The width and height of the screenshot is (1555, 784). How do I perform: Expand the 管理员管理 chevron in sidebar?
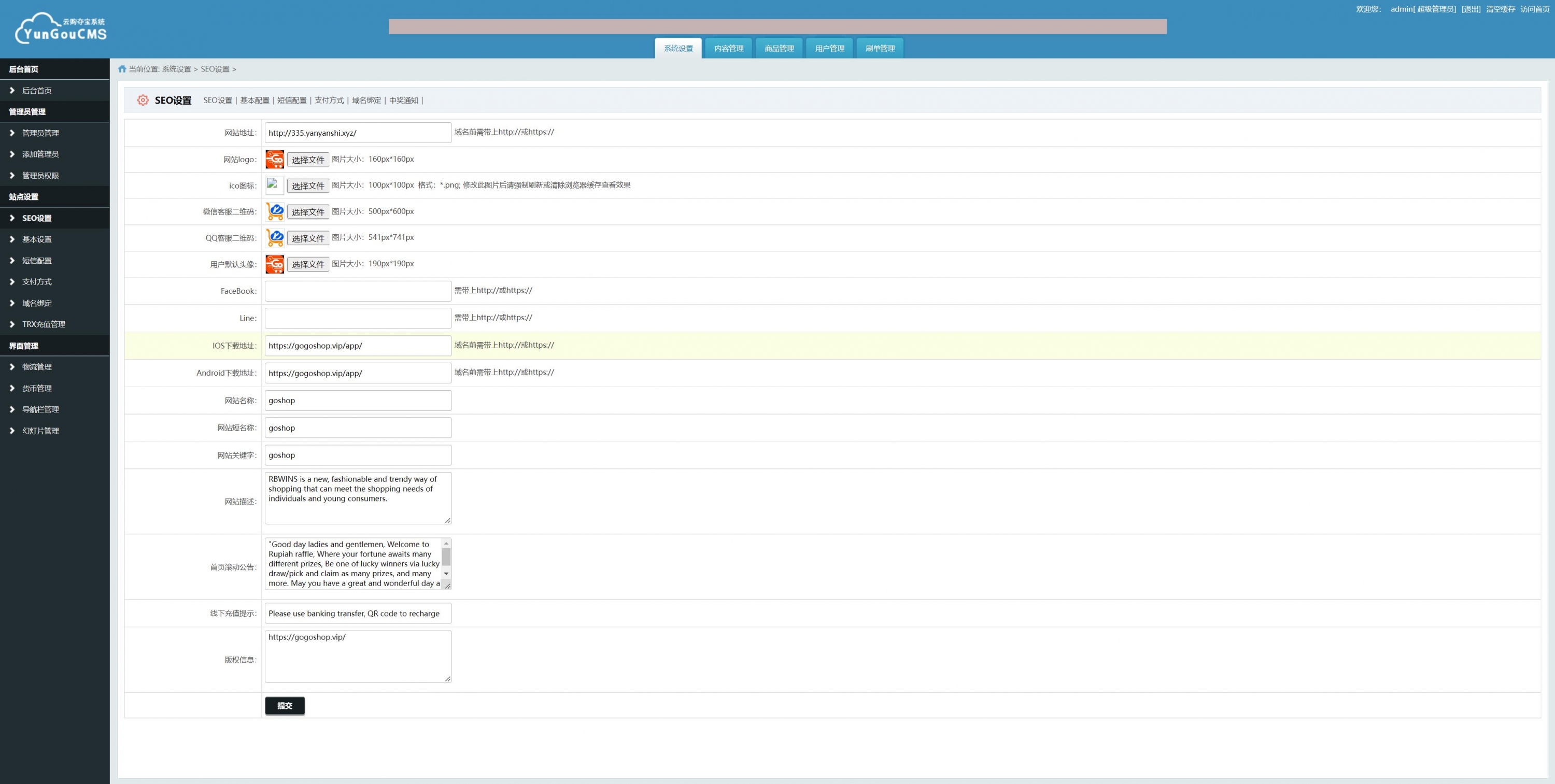tap(12, 133)
